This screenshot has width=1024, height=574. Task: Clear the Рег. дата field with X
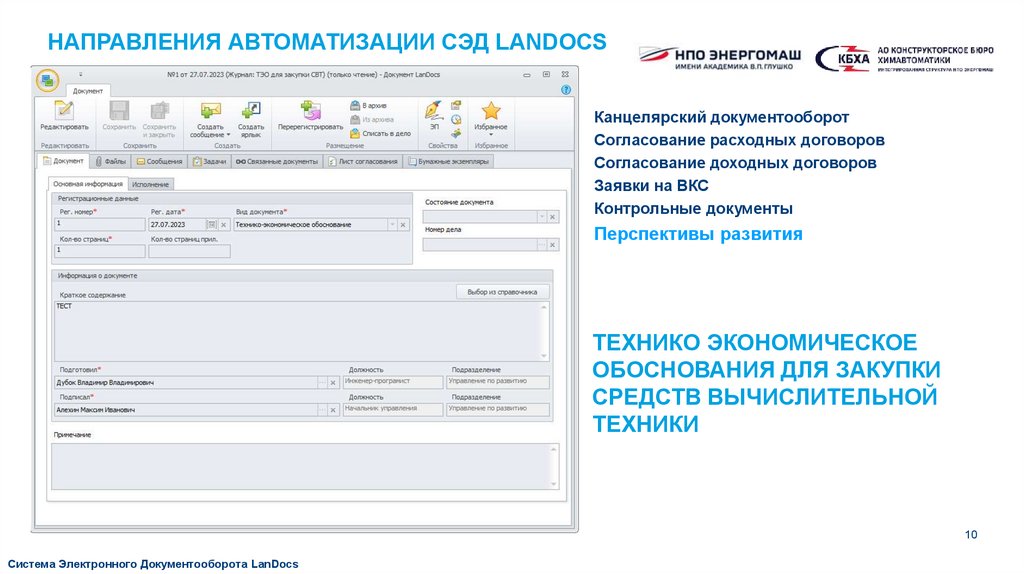[x=223, y=225]
